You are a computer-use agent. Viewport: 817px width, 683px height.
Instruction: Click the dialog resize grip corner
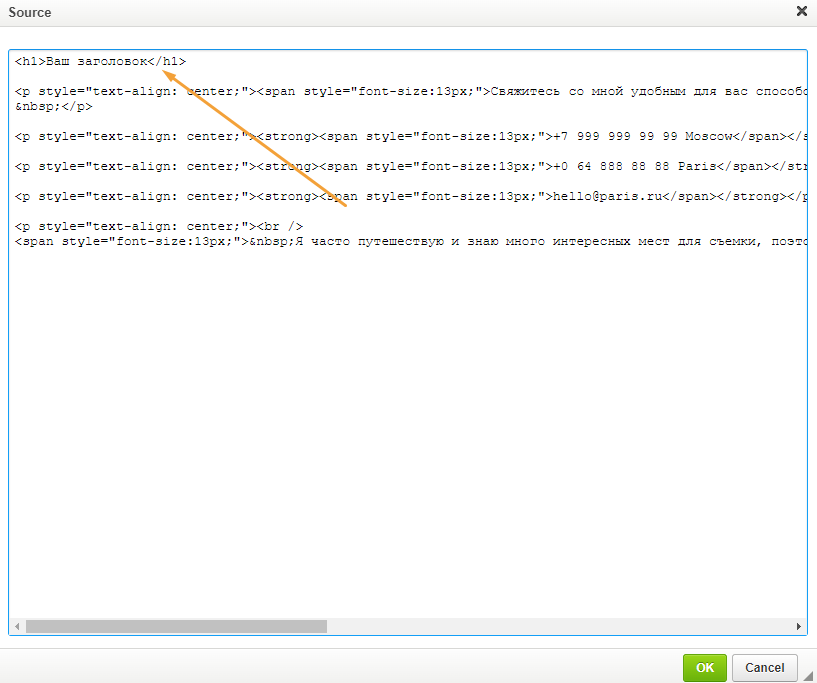[808, 675]
